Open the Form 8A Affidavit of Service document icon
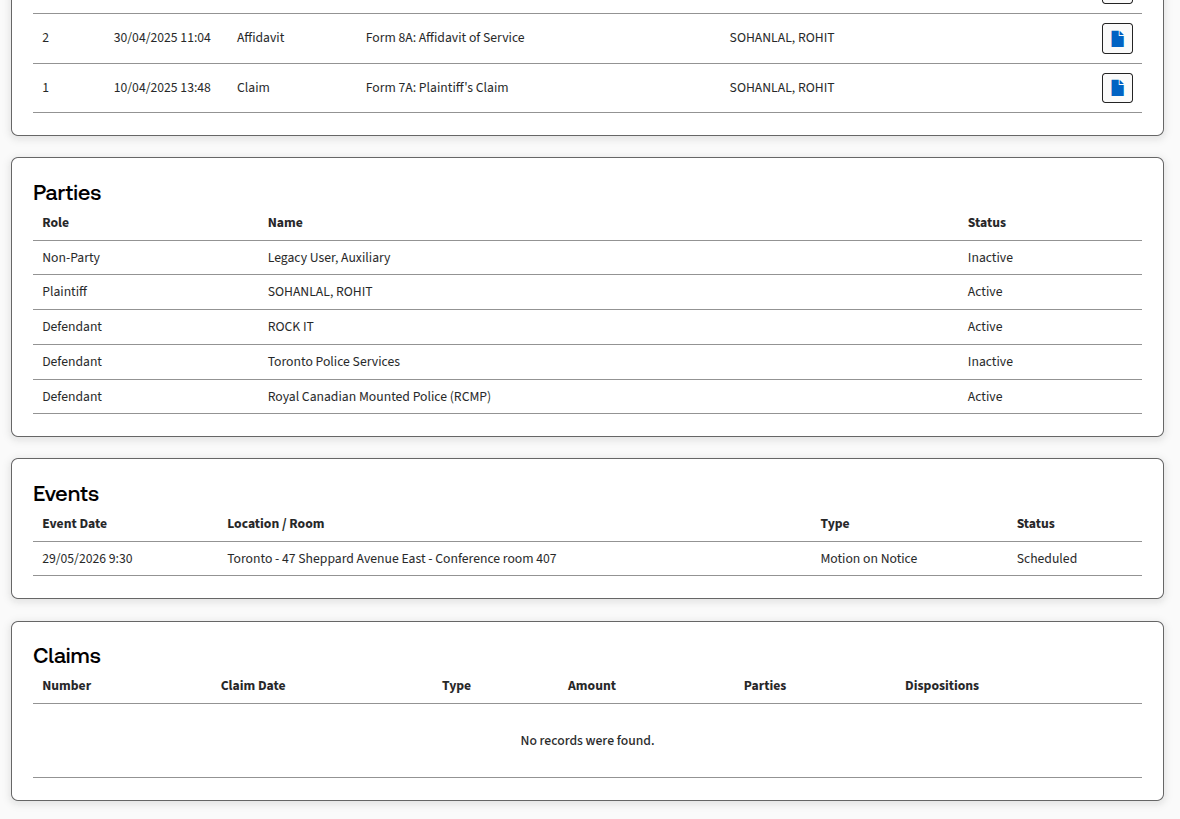 pos(1117,38)
